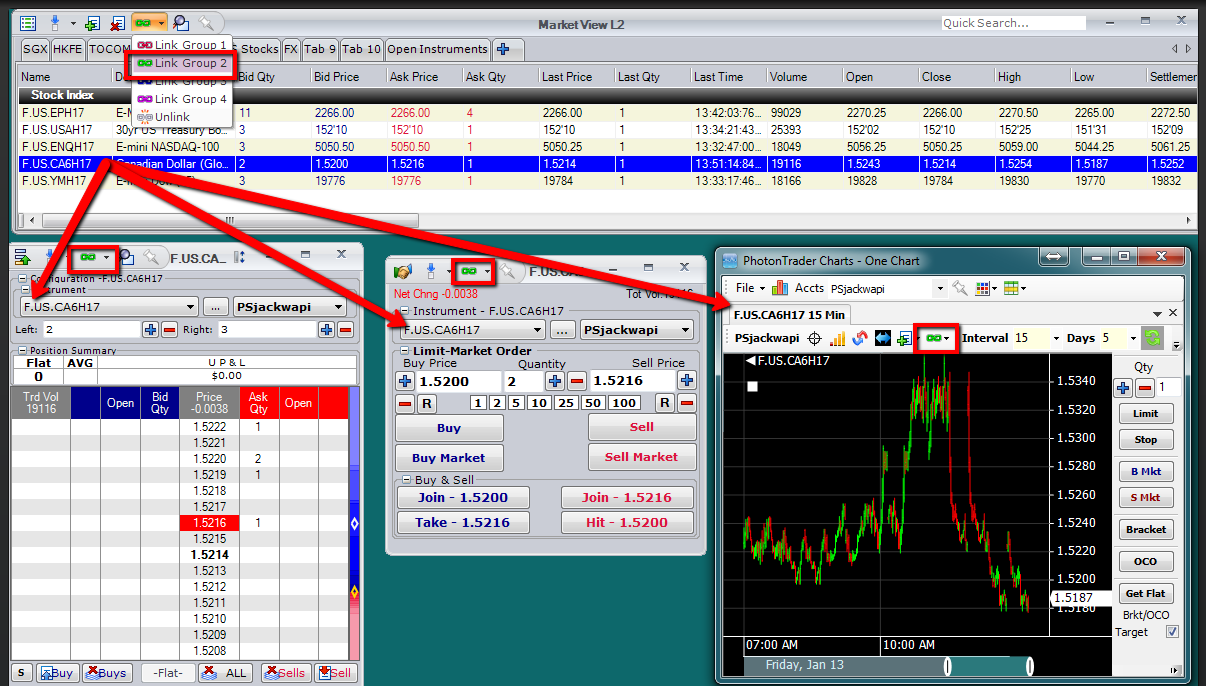Click handshake icon in order ticket toolbar
The image size is (1206, 686).
click(x=403, y=271)
